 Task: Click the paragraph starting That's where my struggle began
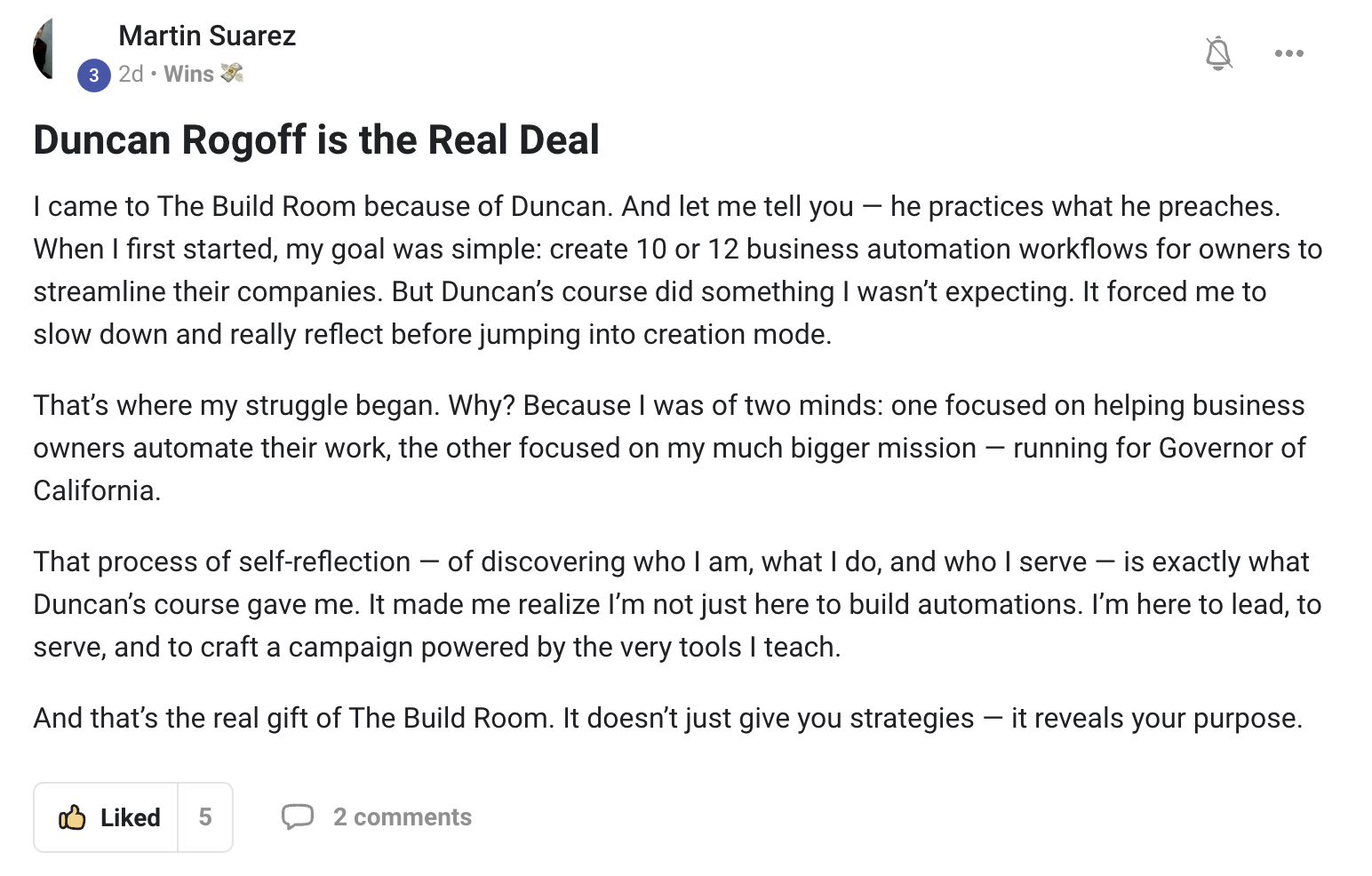pyautogui.click(x=670, y=448)
